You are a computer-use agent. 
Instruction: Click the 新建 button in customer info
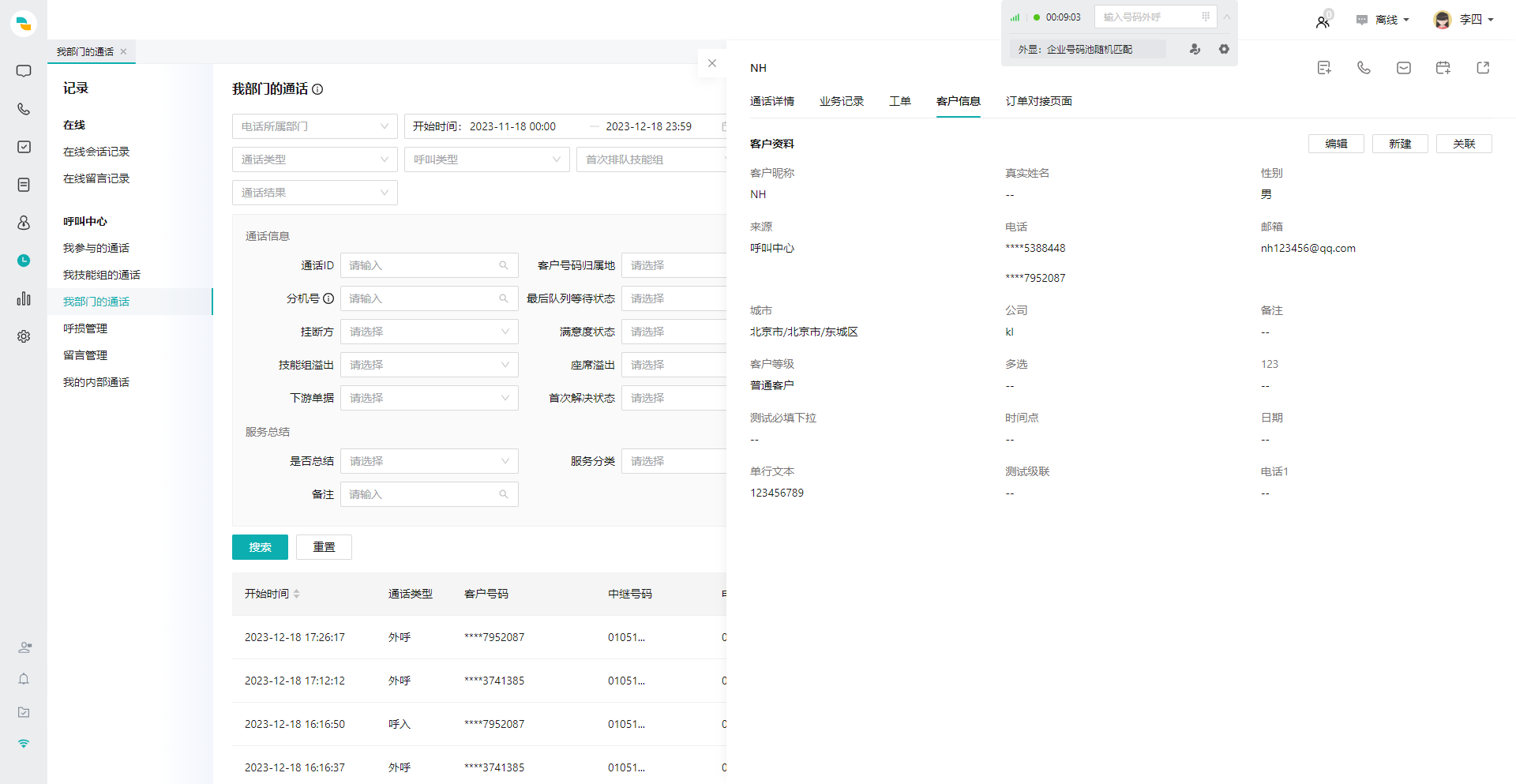pos(1400,144)
